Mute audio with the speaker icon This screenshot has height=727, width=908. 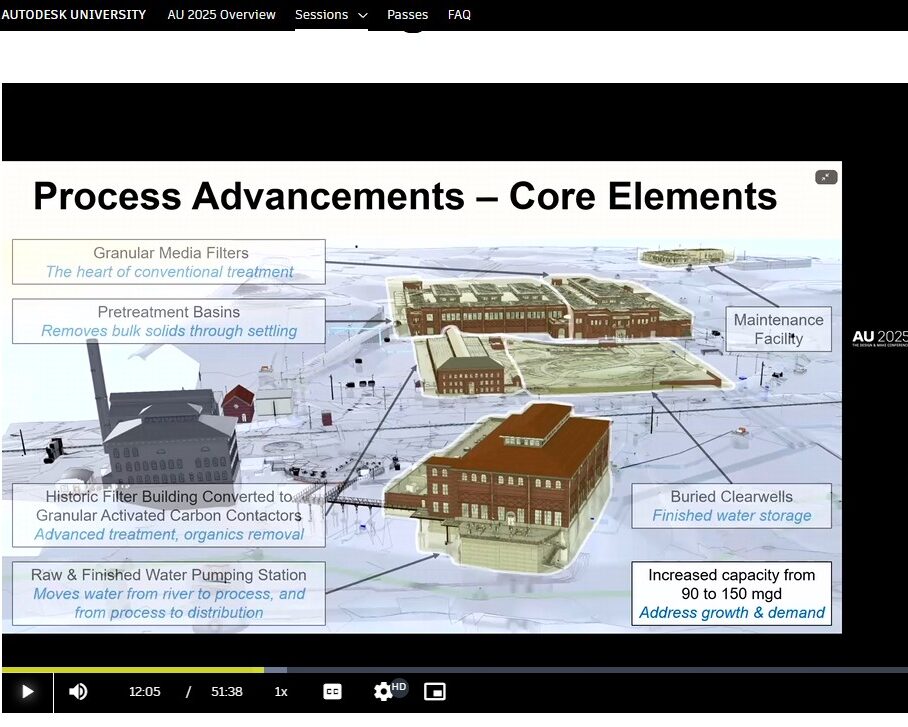coord(78,691)
